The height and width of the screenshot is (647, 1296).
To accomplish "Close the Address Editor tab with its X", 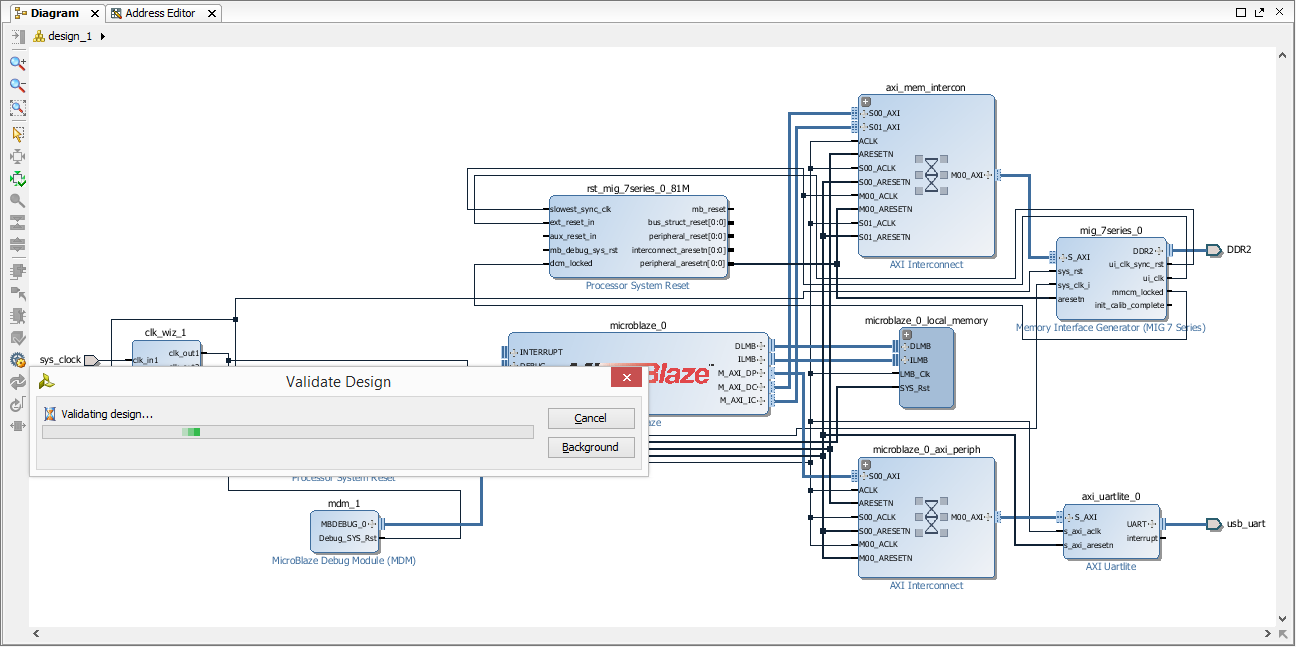I will [x=213, y=14].
